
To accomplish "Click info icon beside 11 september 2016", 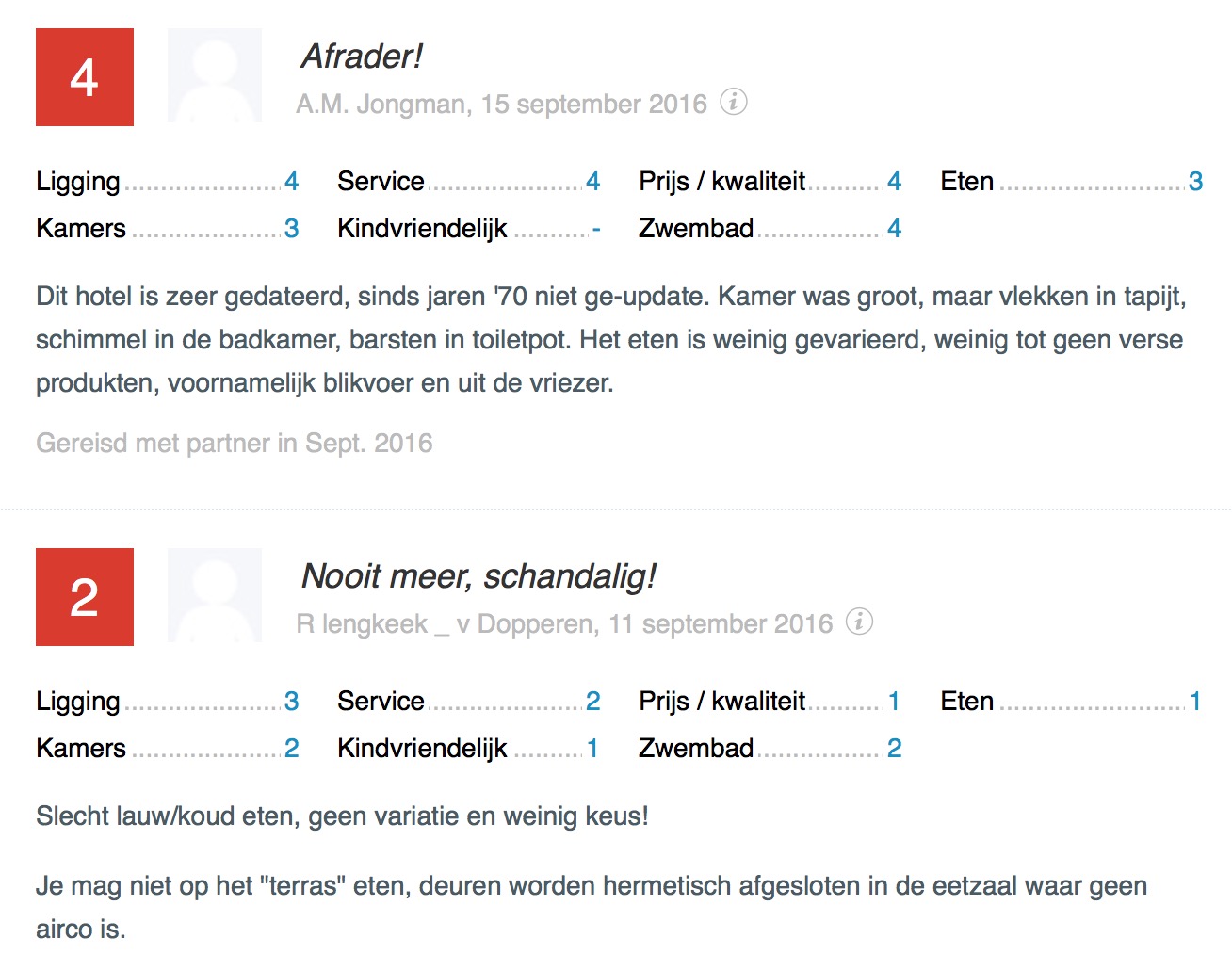I will tap(859, 622).
